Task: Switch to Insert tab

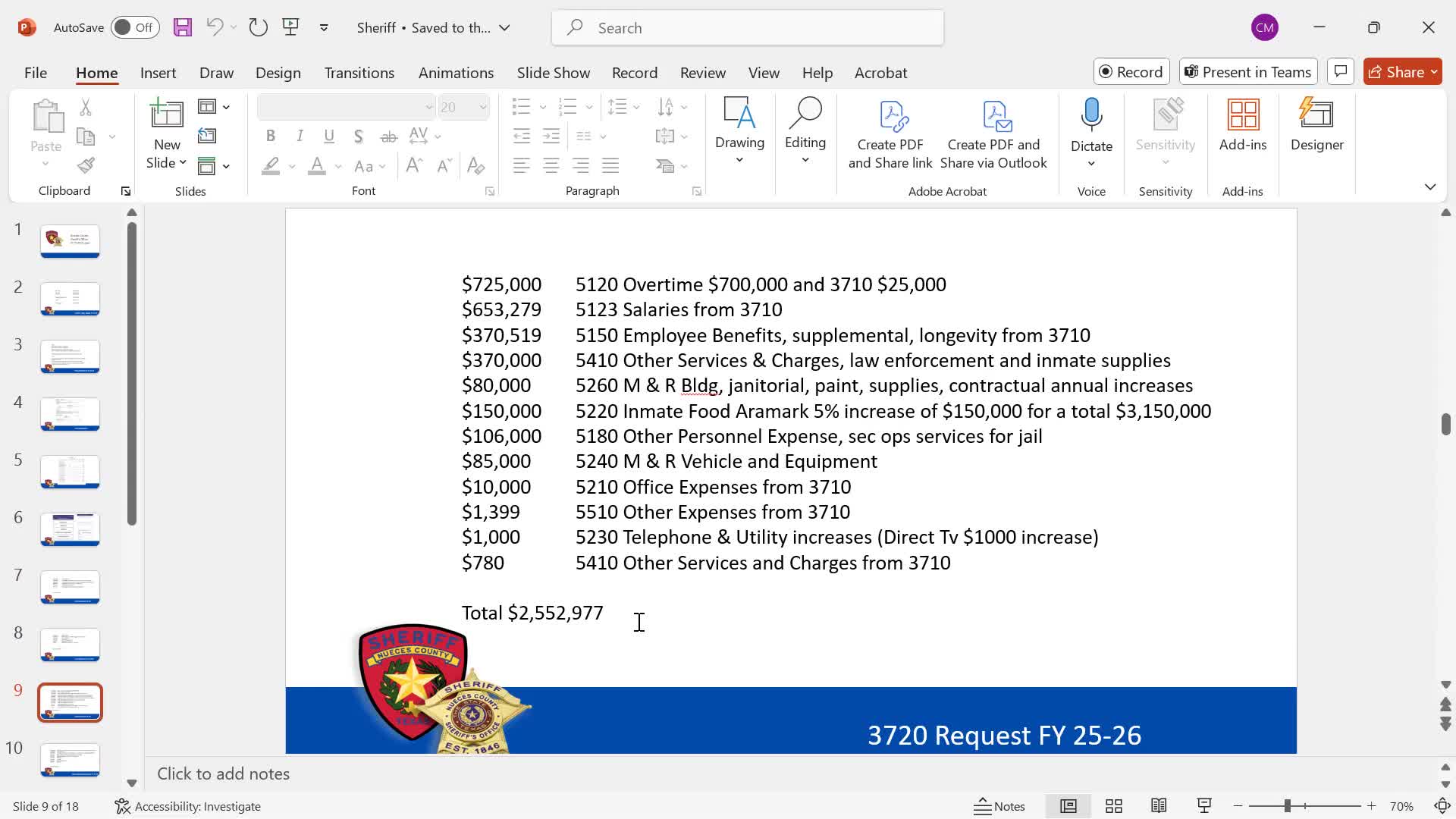Action: click(158, 73)
